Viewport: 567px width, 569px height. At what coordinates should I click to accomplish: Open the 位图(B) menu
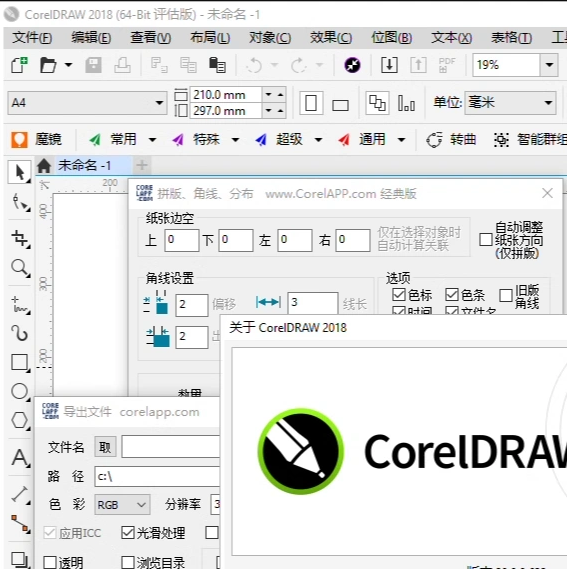(391, 38)
